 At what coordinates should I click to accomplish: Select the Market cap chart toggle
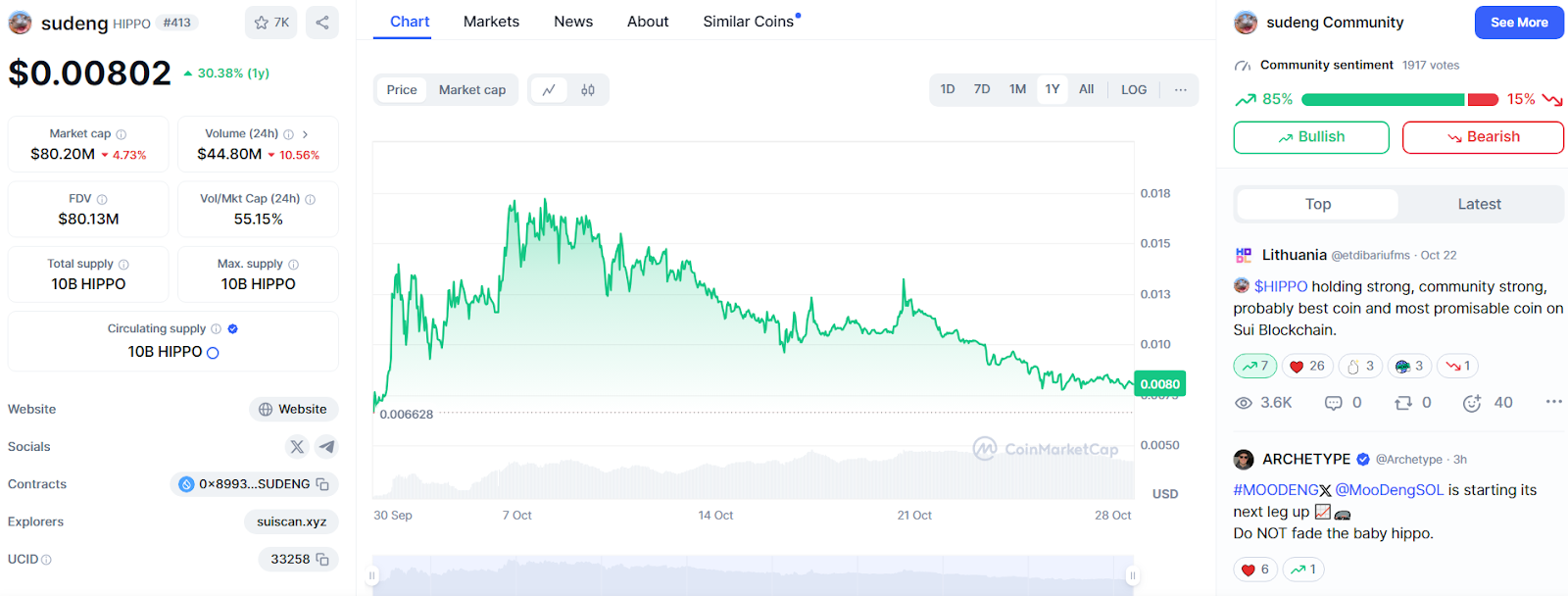coord(472,90)
